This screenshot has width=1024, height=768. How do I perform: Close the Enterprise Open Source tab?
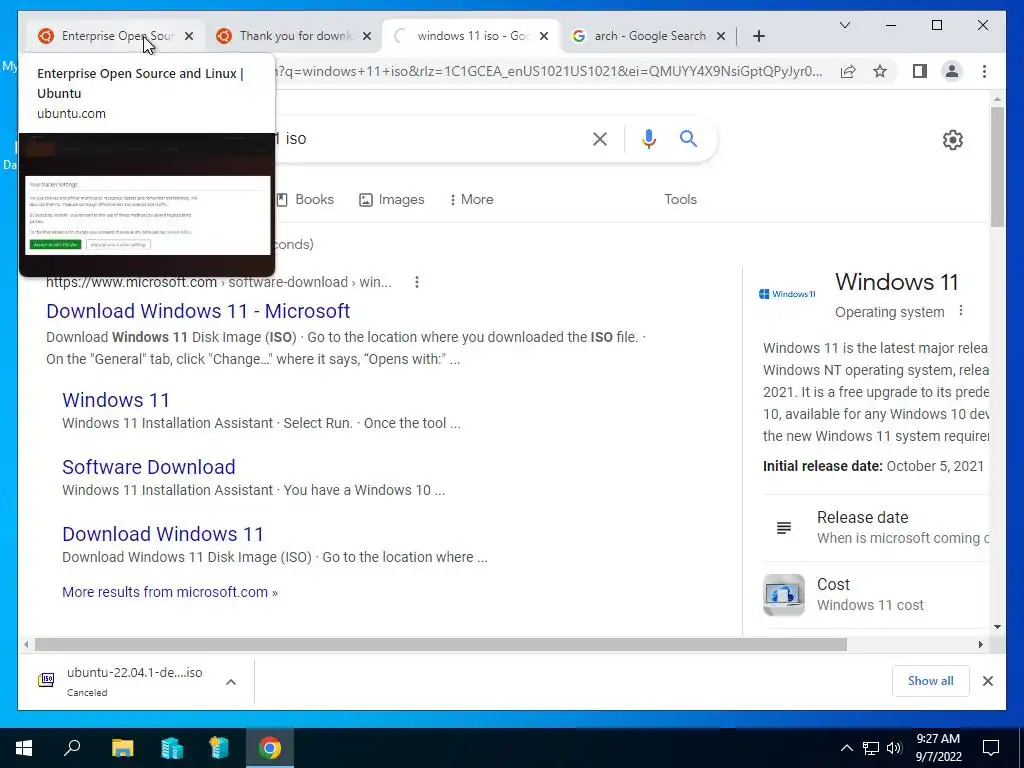click(x=189, y=36)
